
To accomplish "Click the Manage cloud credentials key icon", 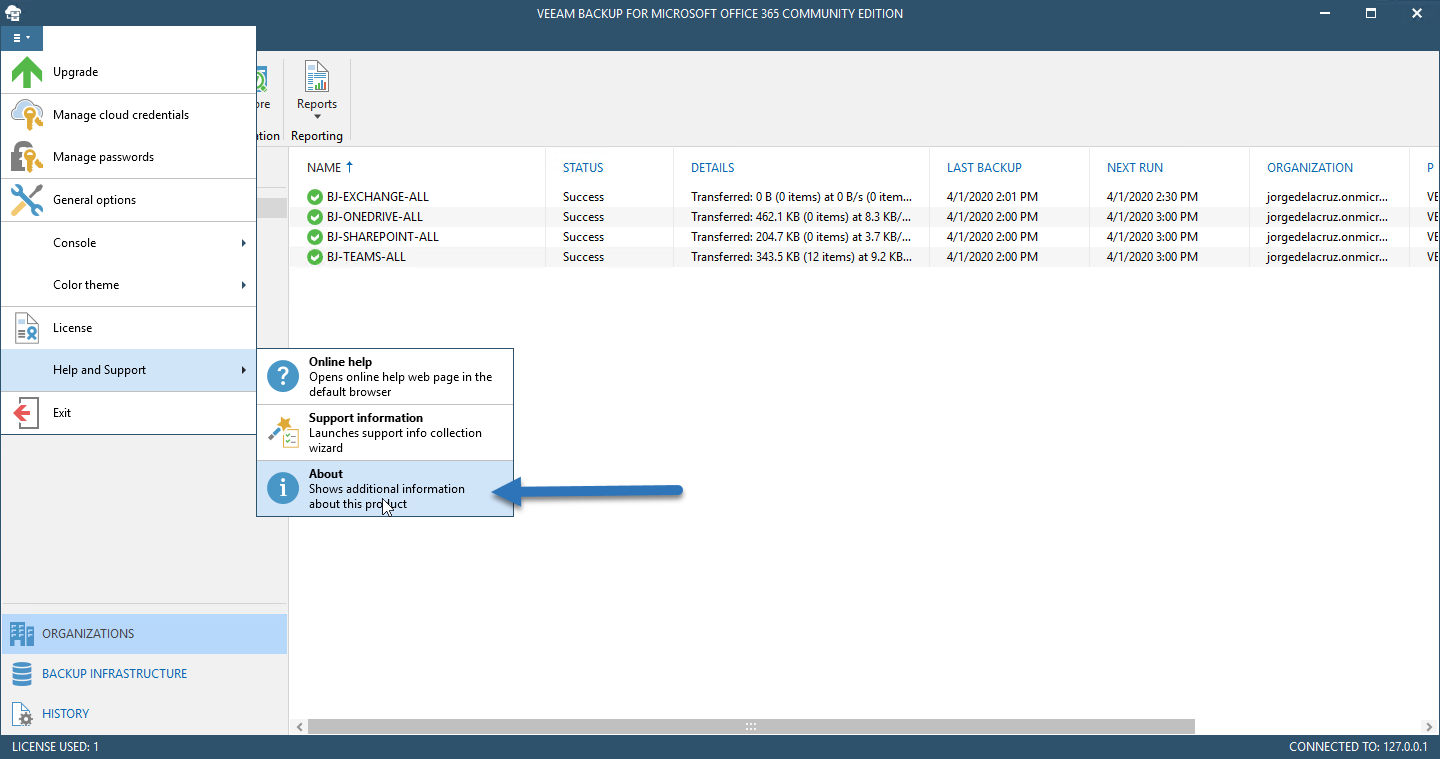I will 27,115.
